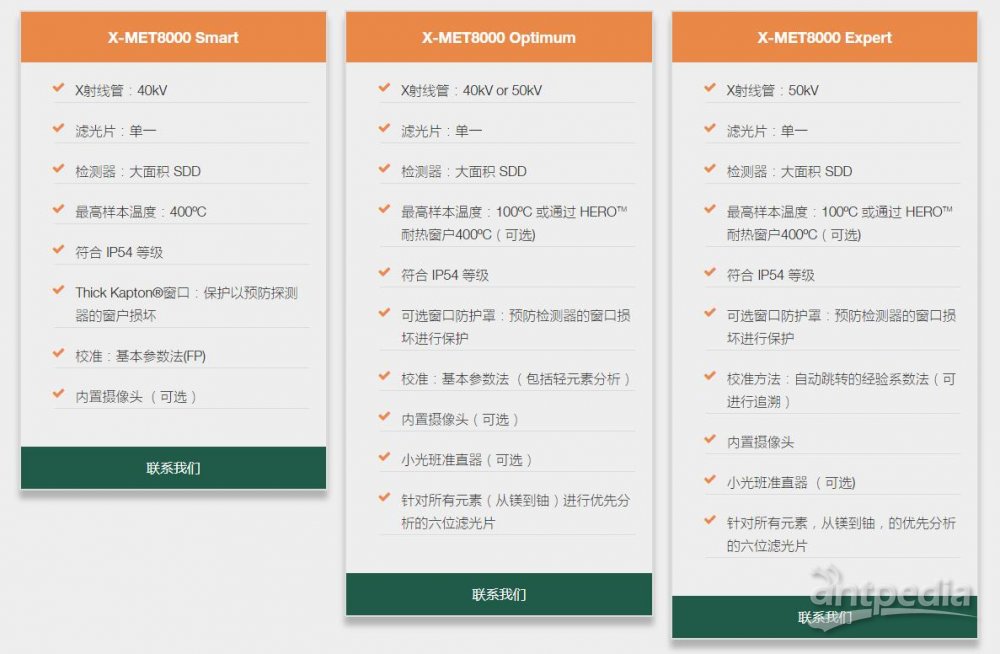The image size is (1000, 654).
Task: Click checkmark beside Optimum 六位滤光片 item
Action: (x=384, y=497)
